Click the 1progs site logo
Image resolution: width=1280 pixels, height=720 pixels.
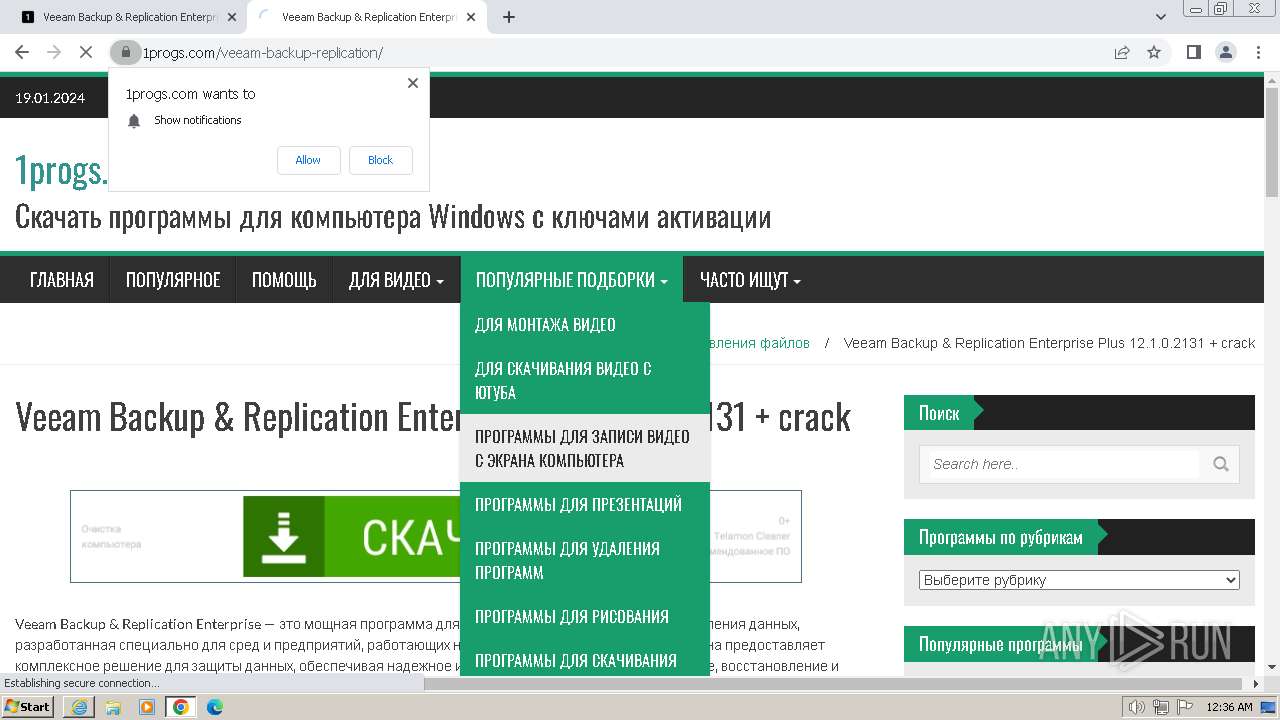[60, 170]
